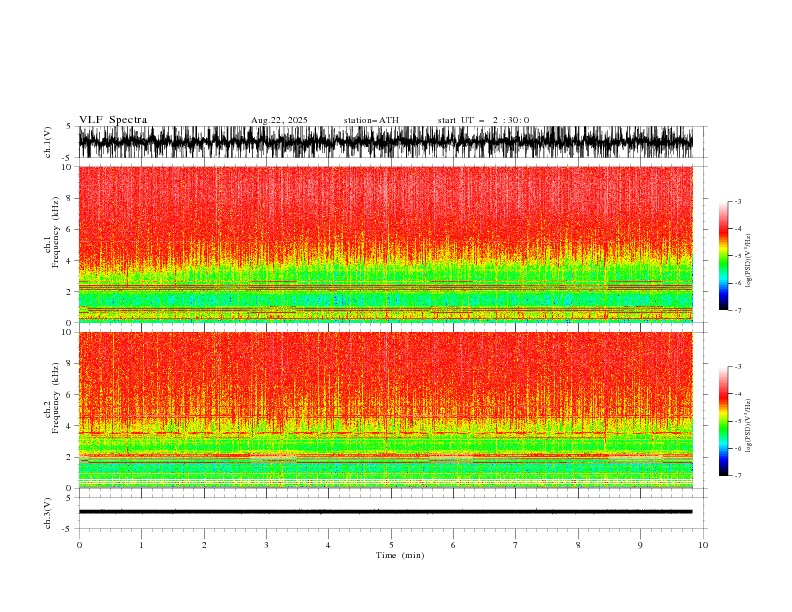Click the time axis tick label "3"
The image size is (792, 612).
[x=266, y=545]
